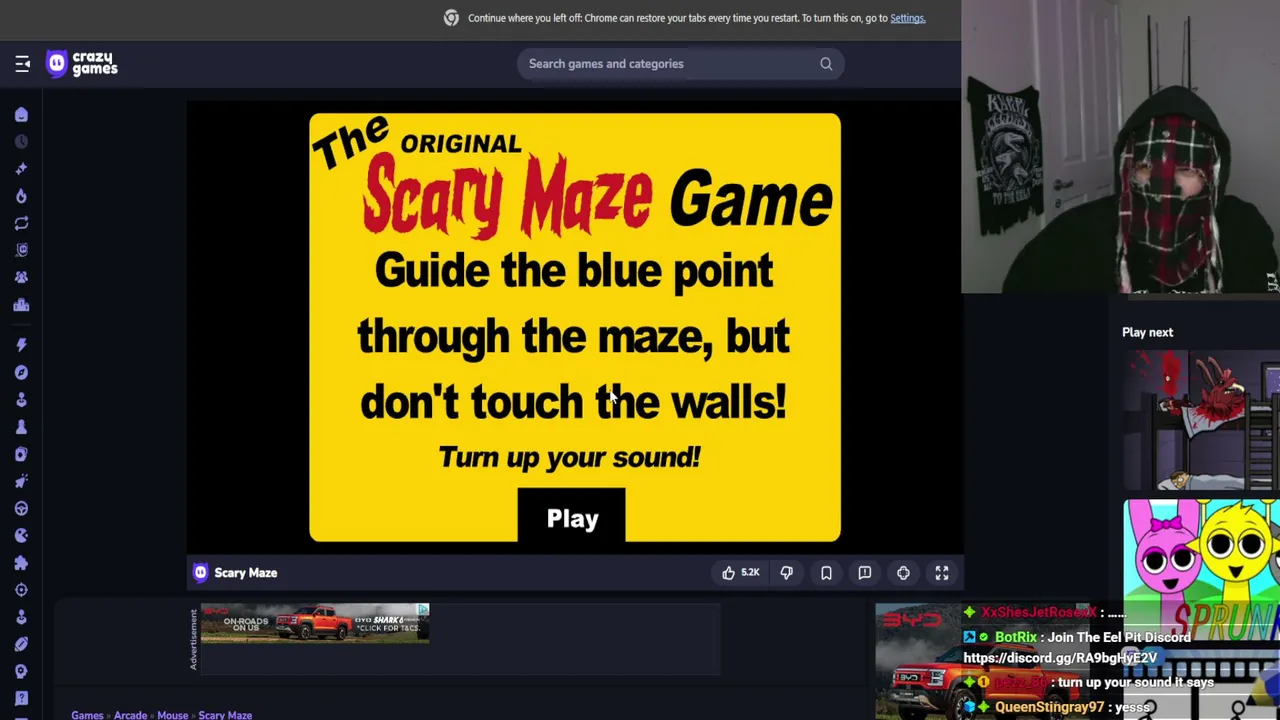Screen dimensions: 1280x720
Task: Open sports games via the sidebar football icon
Action: 21,644
